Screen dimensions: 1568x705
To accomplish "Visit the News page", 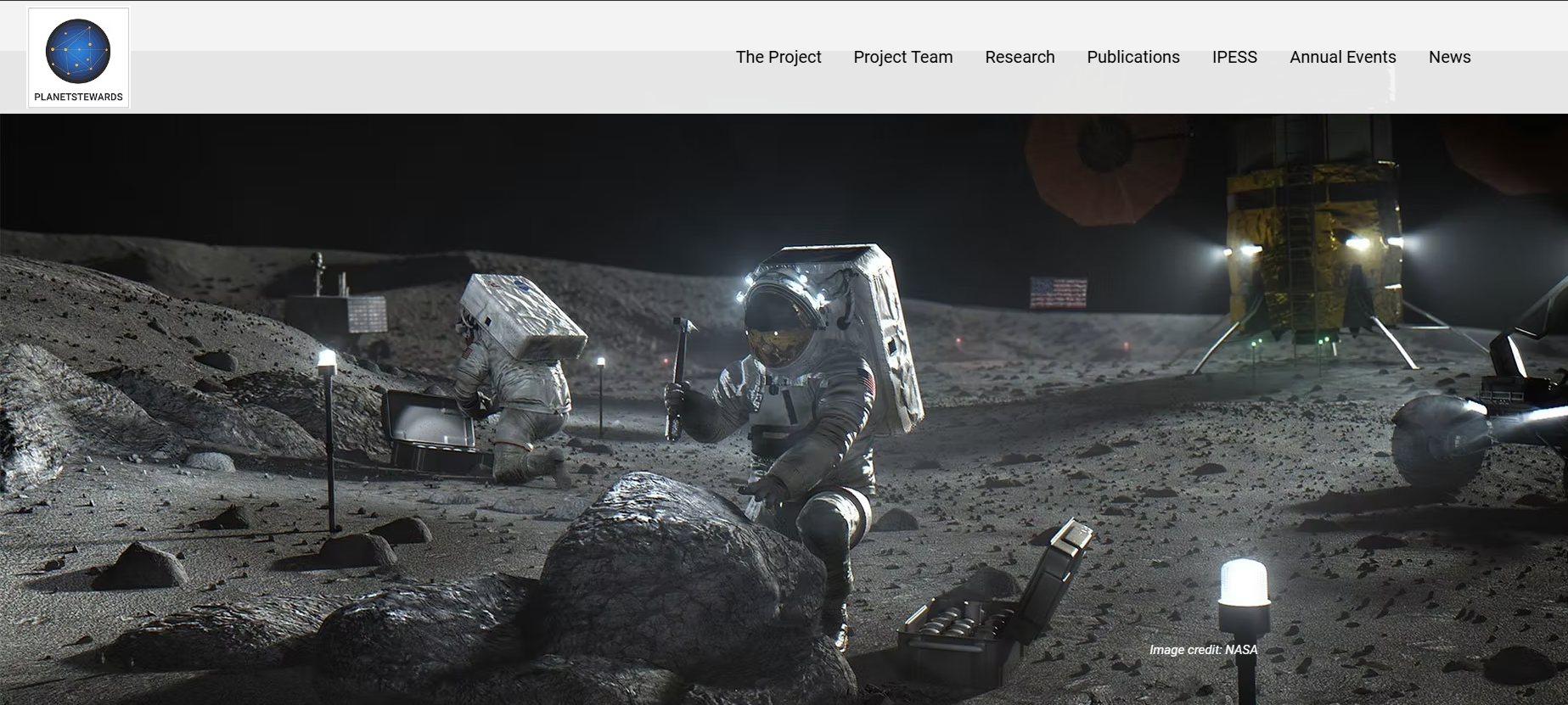I will coord(1449,57).
